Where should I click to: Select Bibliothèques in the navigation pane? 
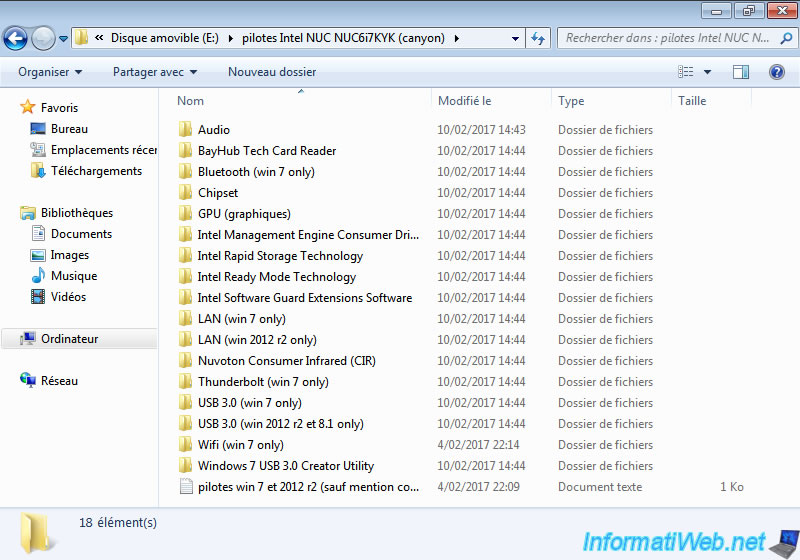pyautogui.click(x=66, y=213)
